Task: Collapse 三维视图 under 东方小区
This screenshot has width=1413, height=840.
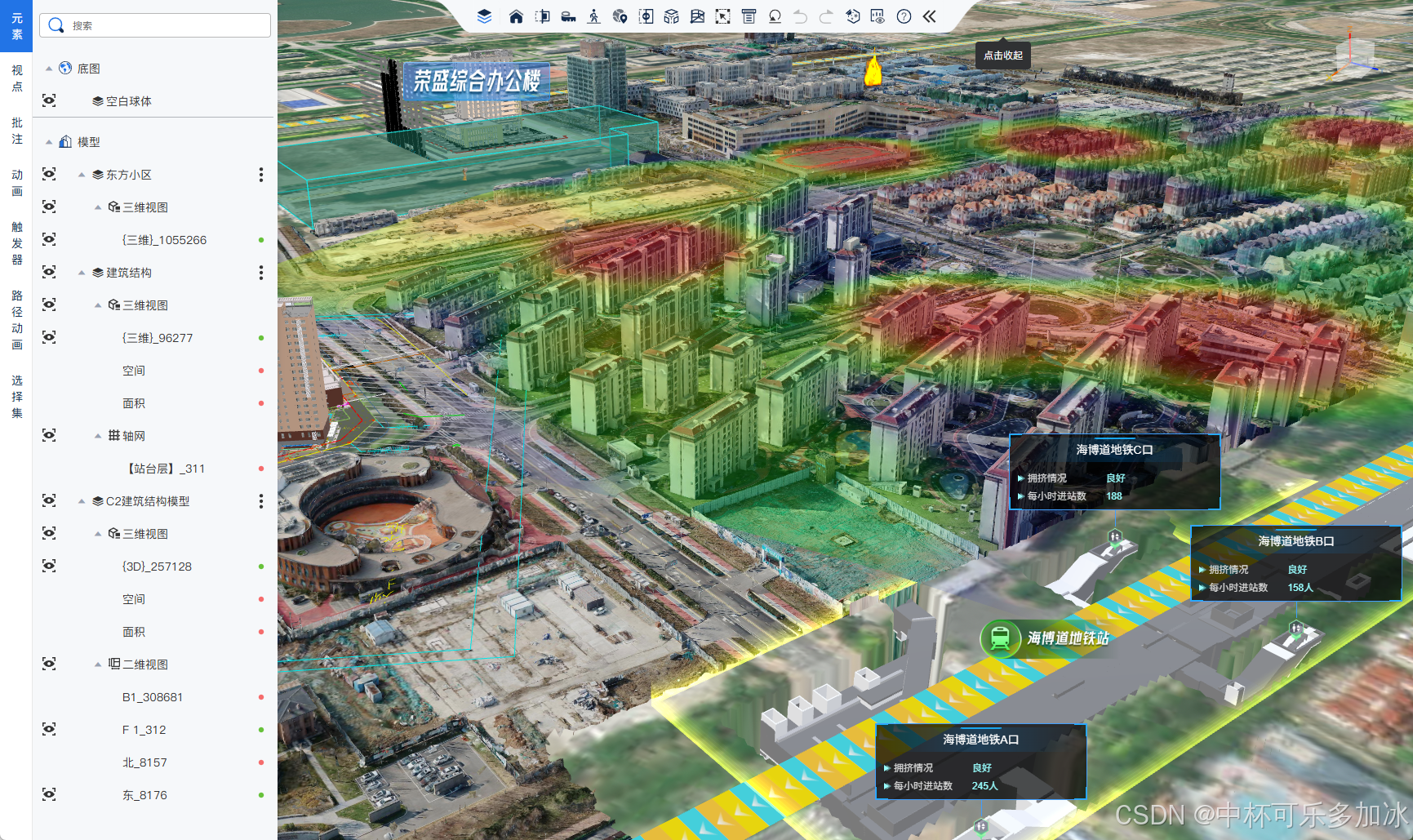Action: coord(98,207)
